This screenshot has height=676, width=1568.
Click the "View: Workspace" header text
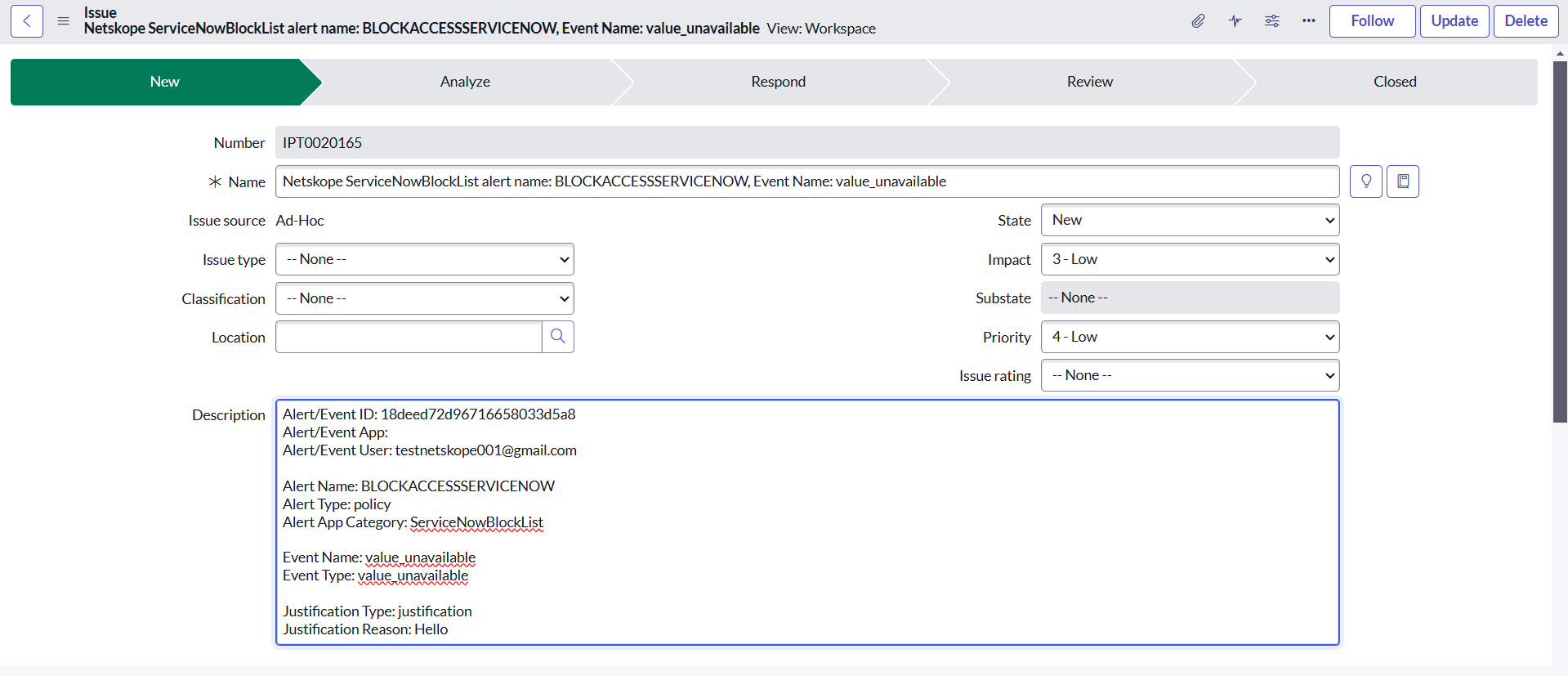(821, 29)
